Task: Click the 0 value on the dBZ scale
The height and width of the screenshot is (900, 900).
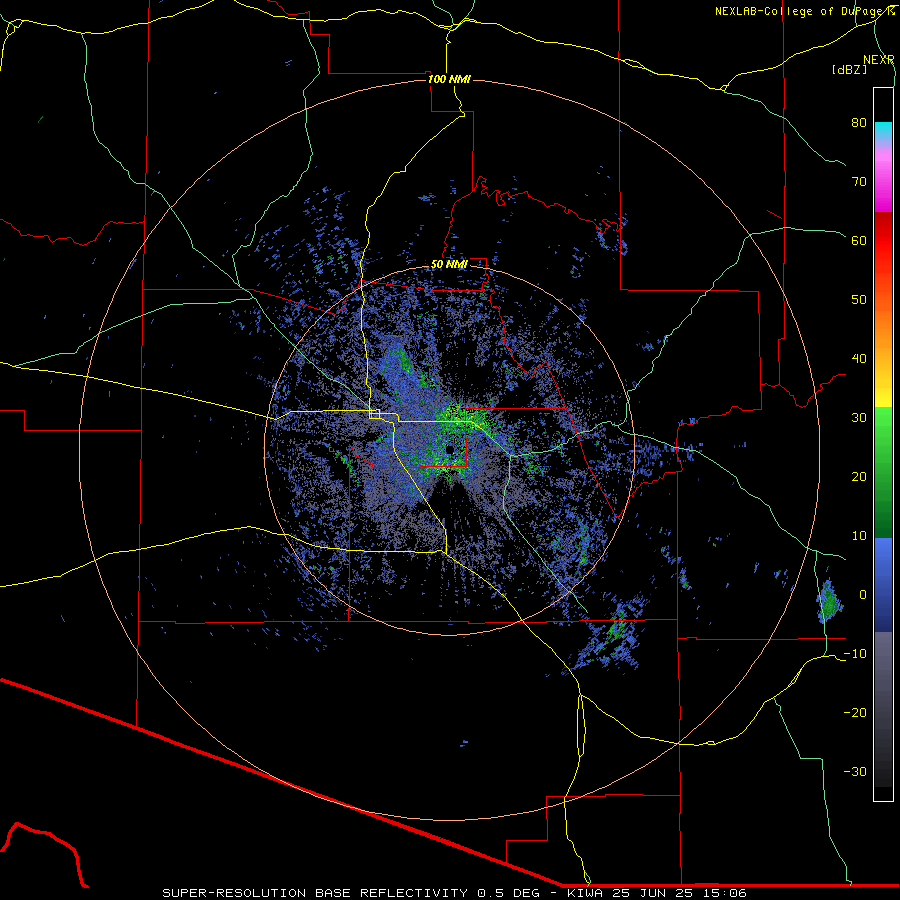Action: [x=863, y=595]
